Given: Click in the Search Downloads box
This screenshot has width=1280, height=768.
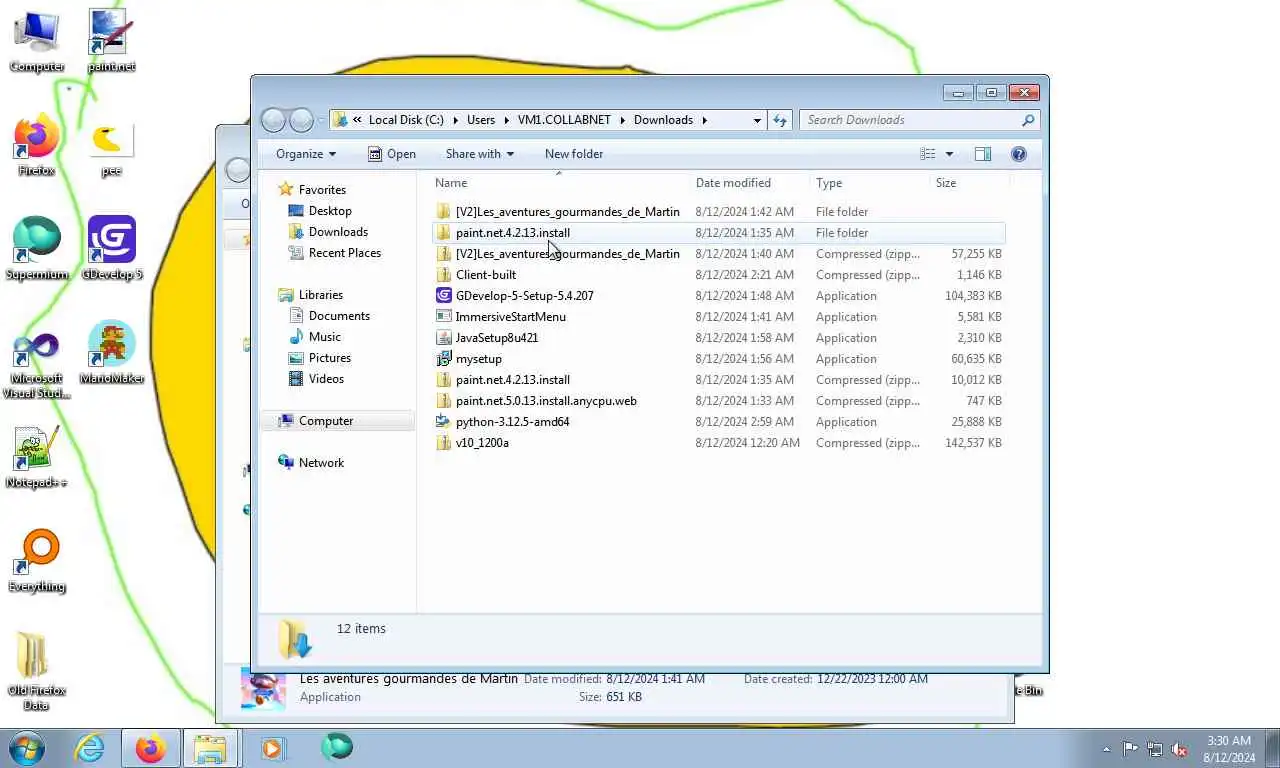Looking at the screenshot, I should (910, 120).
